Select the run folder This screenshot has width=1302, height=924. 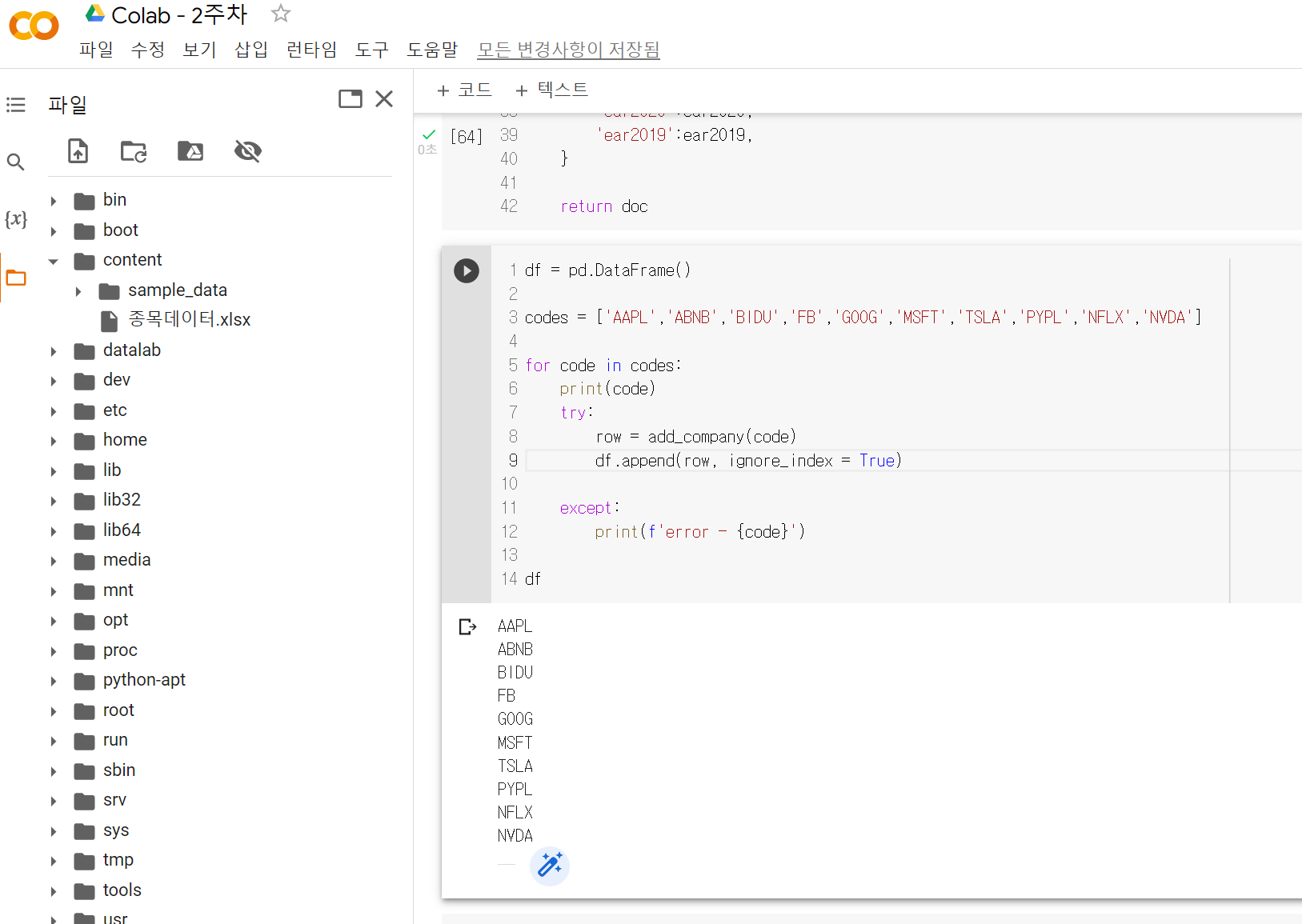coord(115,740)
